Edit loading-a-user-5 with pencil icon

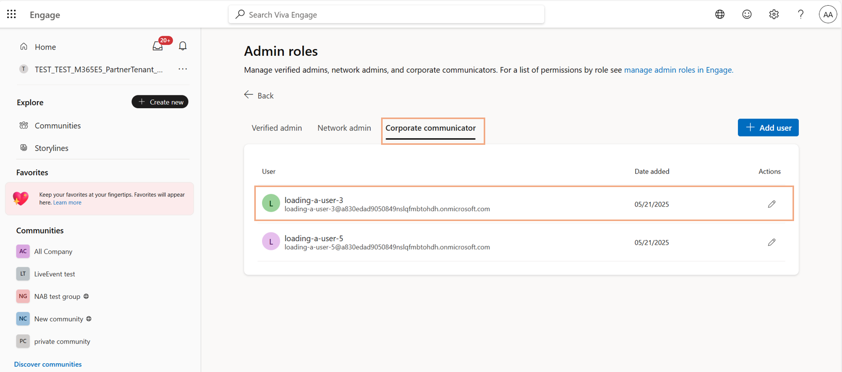772,242
